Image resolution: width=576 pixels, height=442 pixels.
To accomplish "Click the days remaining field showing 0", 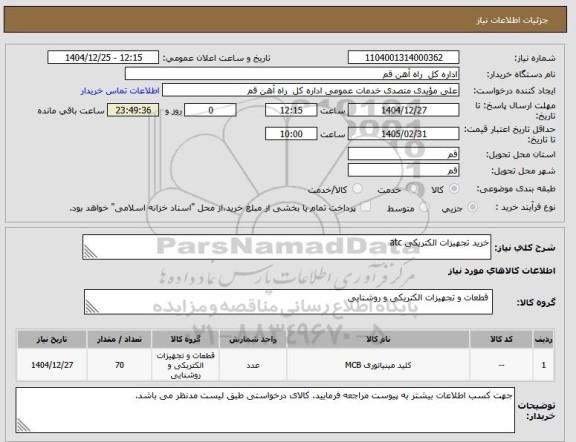I will point(210,110).
